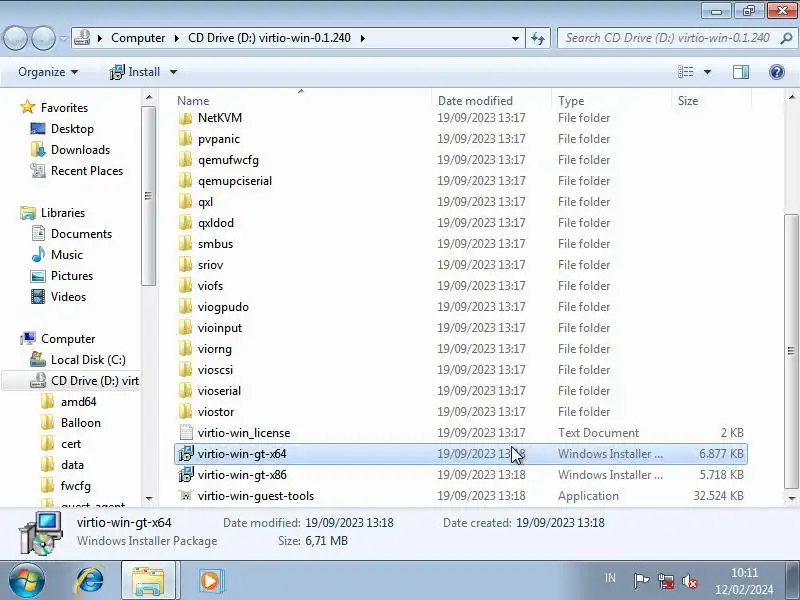Select the qemufwcfg folder icon
This screenshot has height=600, width=800.
click(186, 160)
